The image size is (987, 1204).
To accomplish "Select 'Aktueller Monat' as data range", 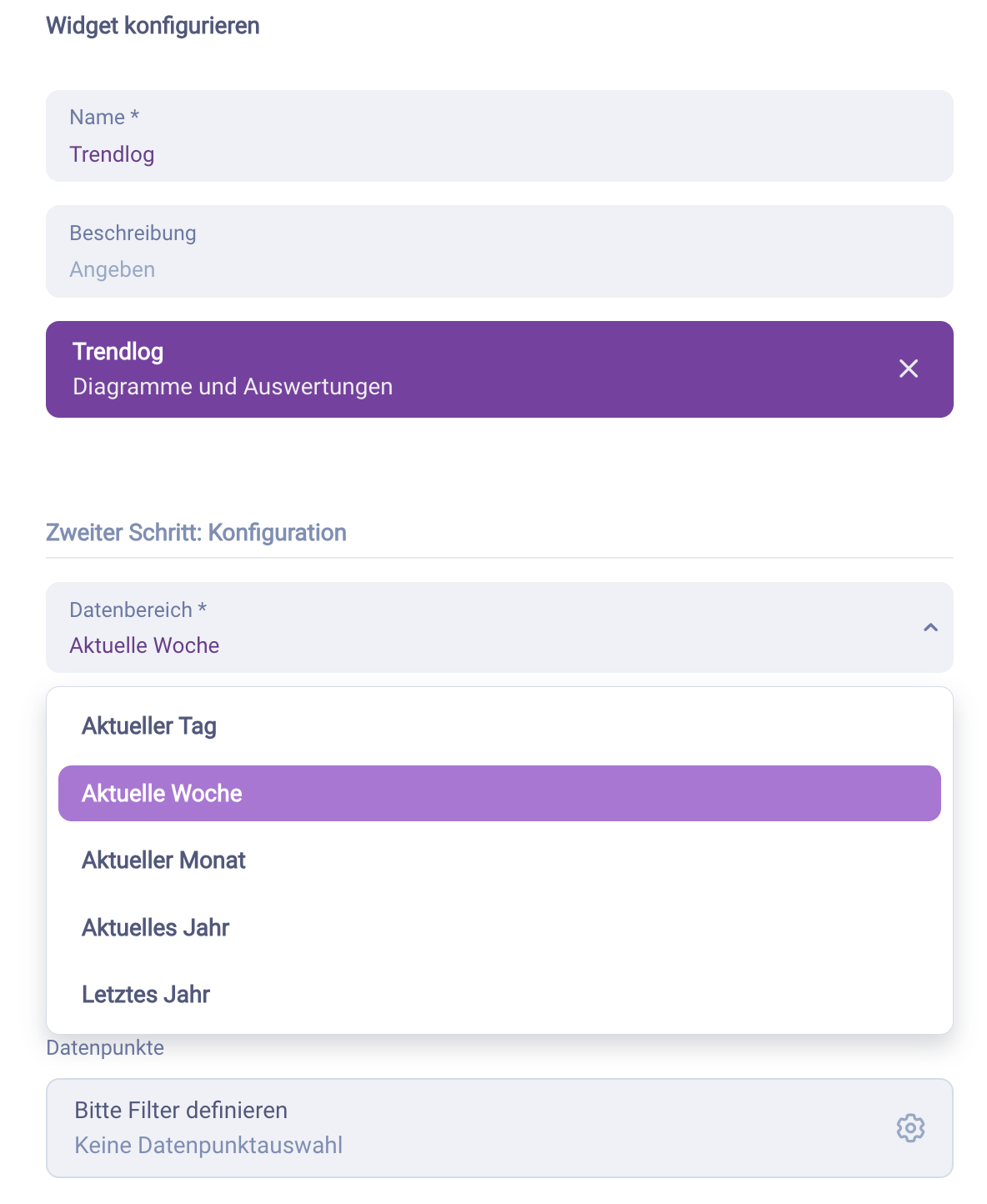I will click(x=163, y=860).
